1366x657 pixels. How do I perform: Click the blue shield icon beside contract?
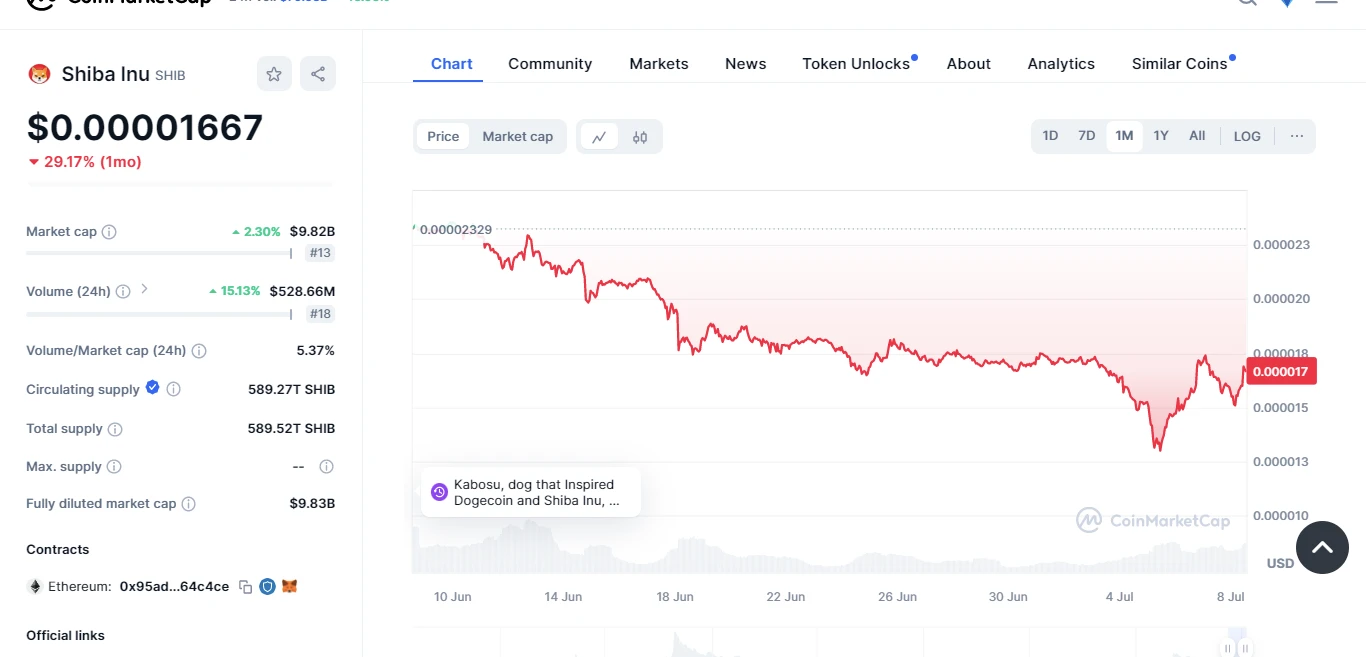tap(267, 586)
